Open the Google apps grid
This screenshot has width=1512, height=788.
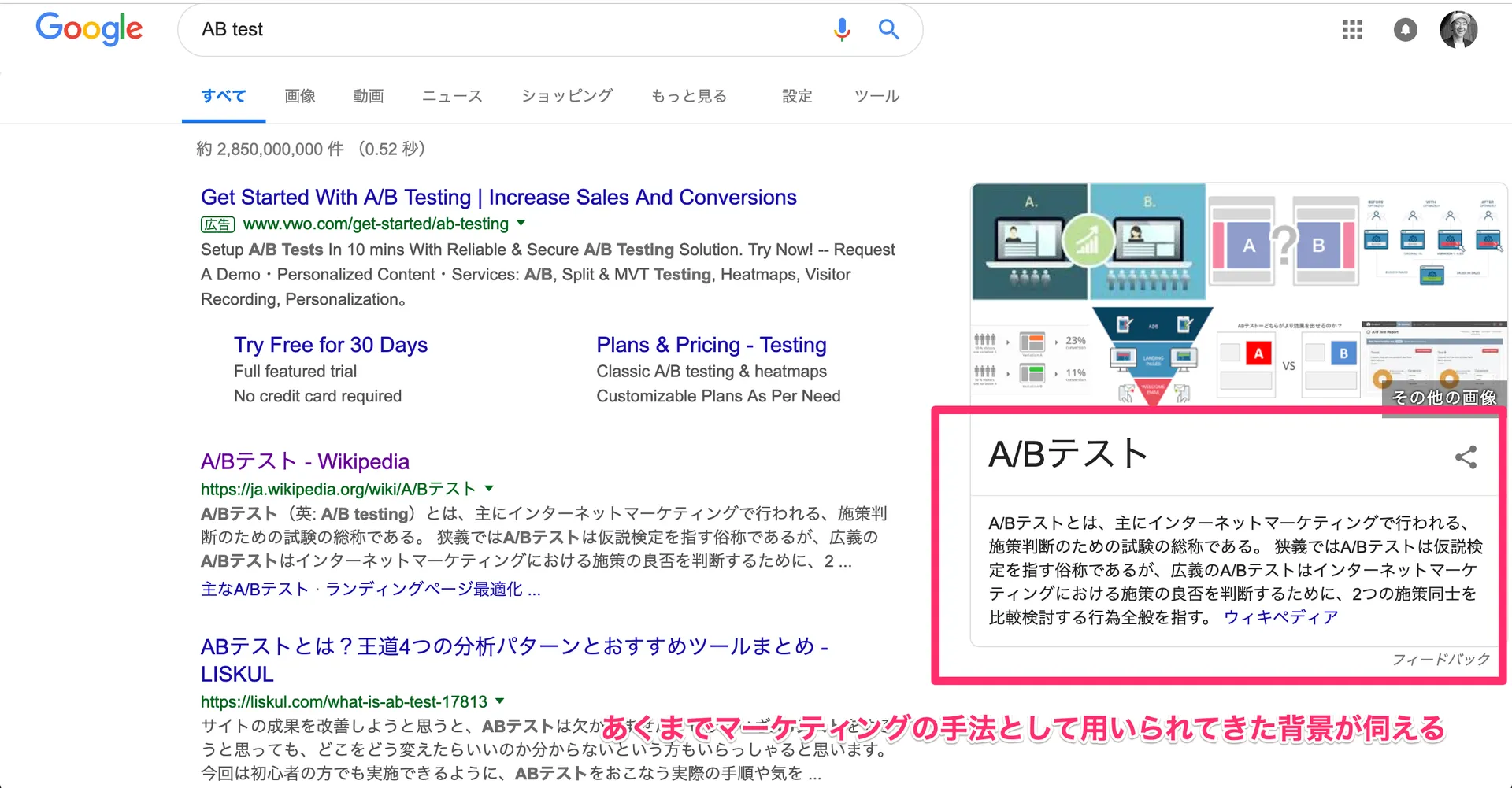click(1352, 29)
